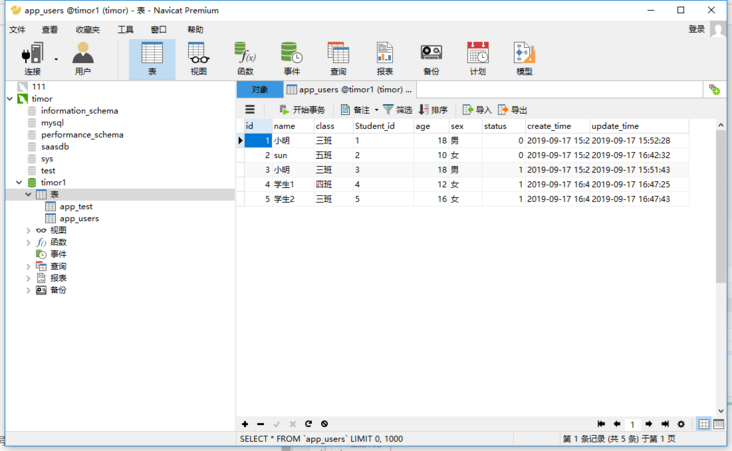Screen dimensions: 732x451
Task: Click the 登录 login link
Action: [697, 29]
